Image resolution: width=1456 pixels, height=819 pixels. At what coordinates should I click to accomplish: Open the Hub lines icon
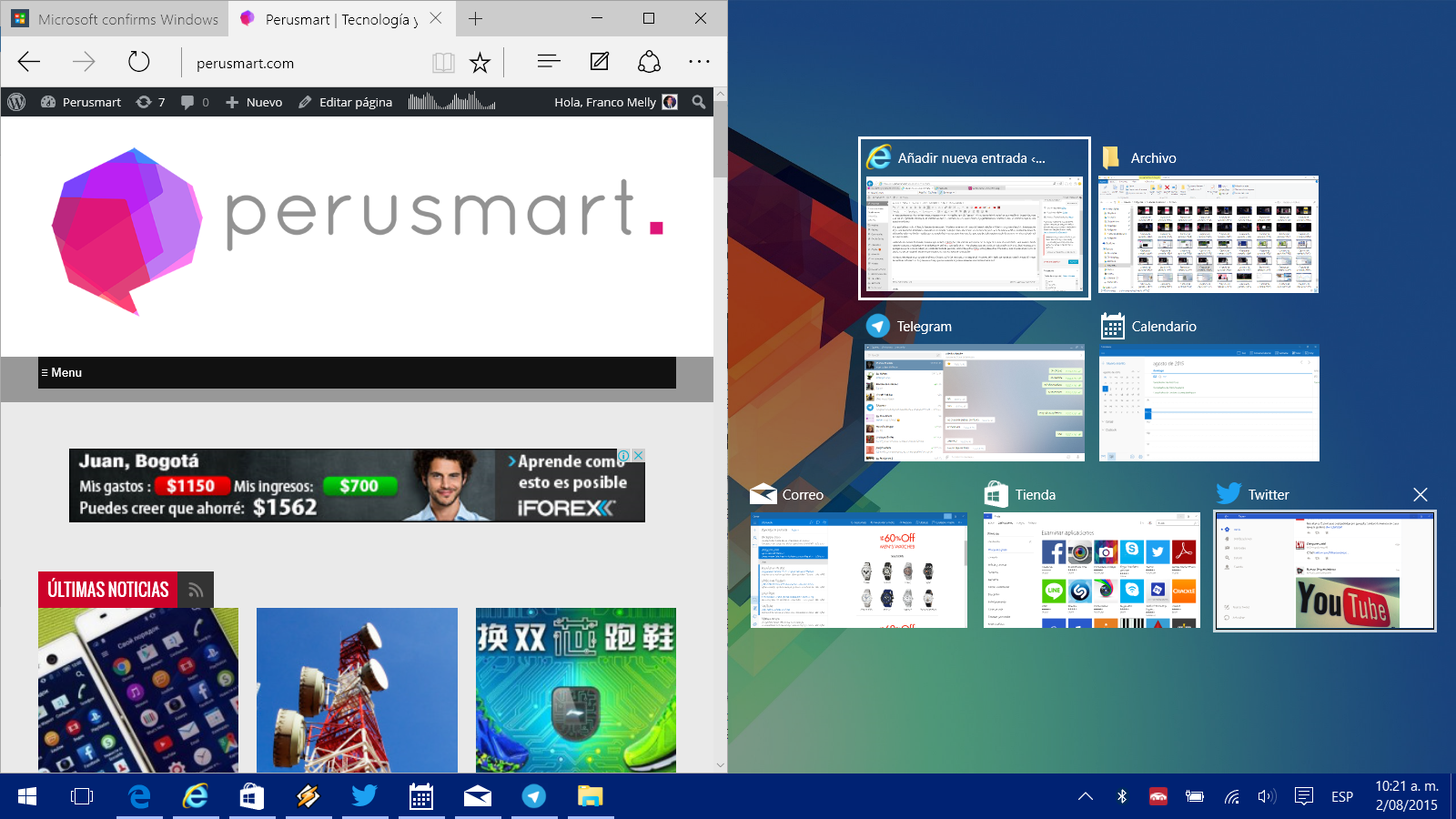click(549, 61)
